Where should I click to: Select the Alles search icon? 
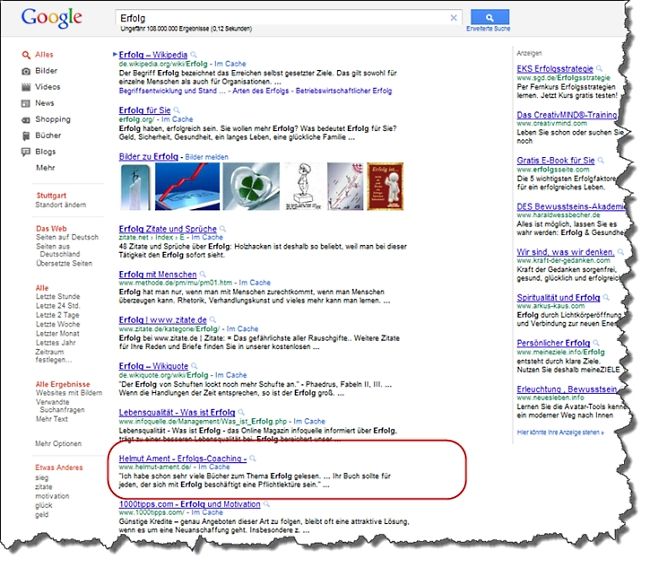pyautogui.click(x=26, y=56)
